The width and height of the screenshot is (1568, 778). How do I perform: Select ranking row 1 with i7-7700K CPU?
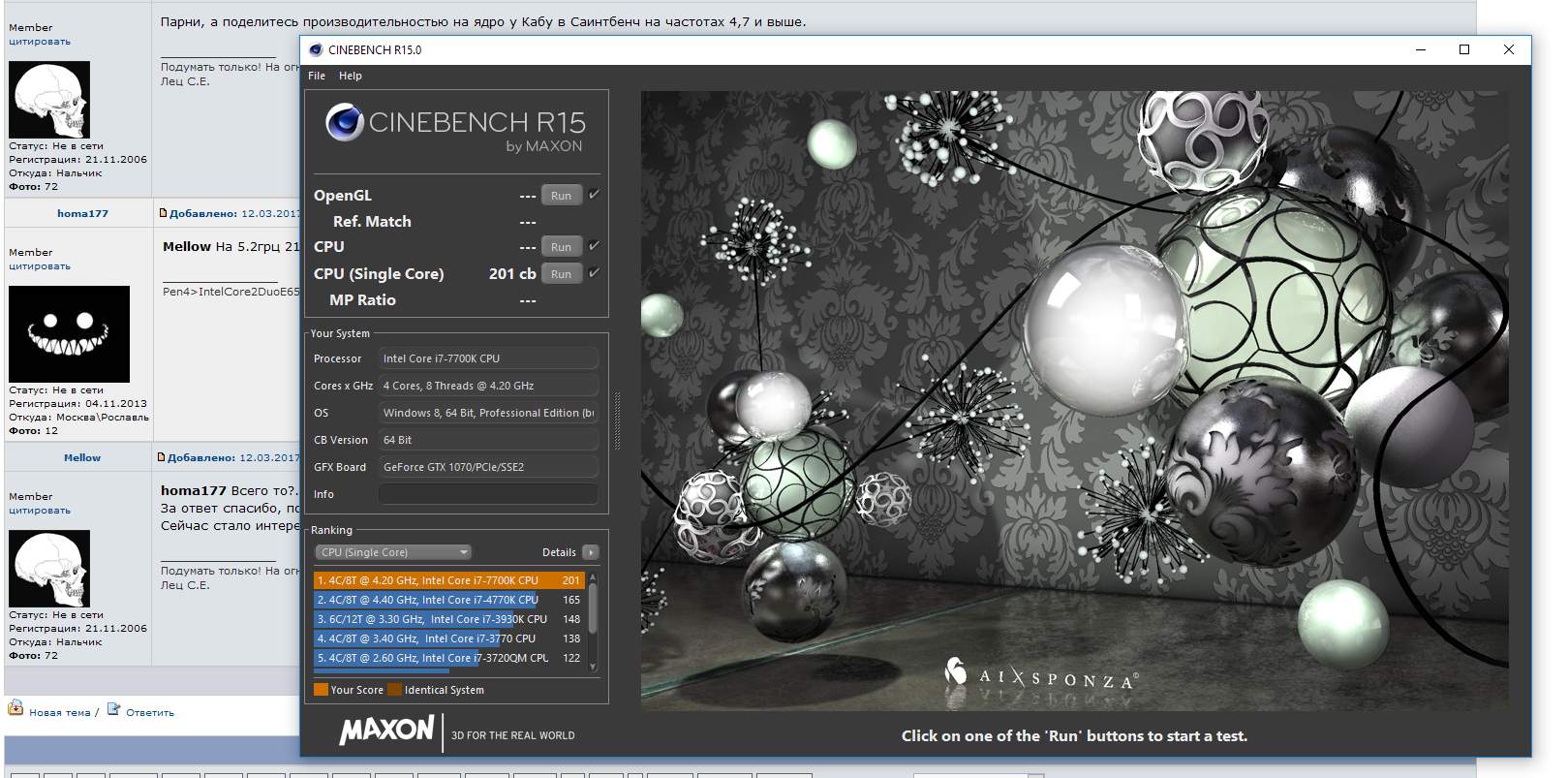click(449, 580)
